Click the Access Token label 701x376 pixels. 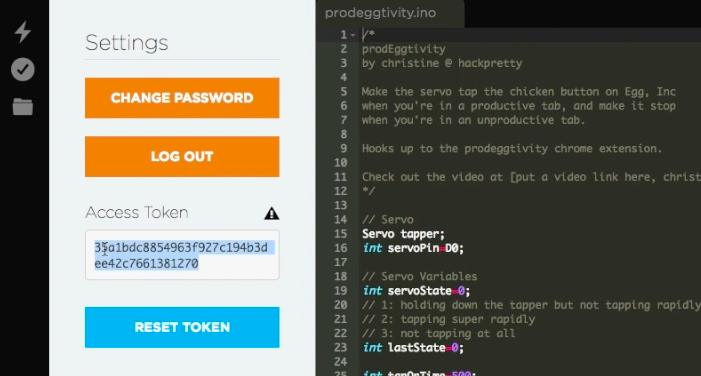(x=137, y=212)
